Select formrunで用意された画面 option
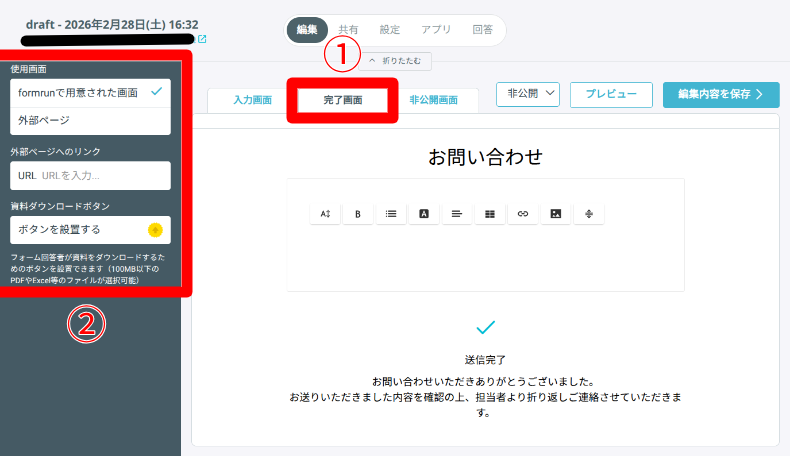The width and height of the screenshot is (790, 456). pos(90,93)
